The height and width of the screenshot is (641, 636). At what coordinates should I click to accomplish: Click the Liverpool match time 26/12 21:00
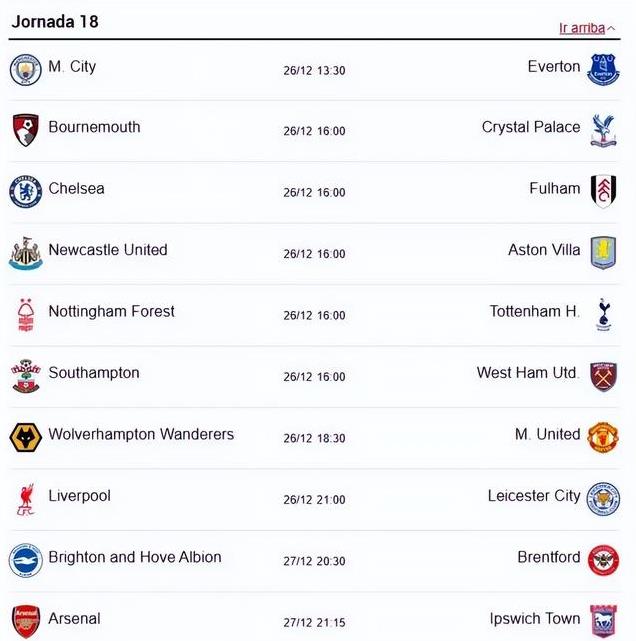tap(314, 500)
